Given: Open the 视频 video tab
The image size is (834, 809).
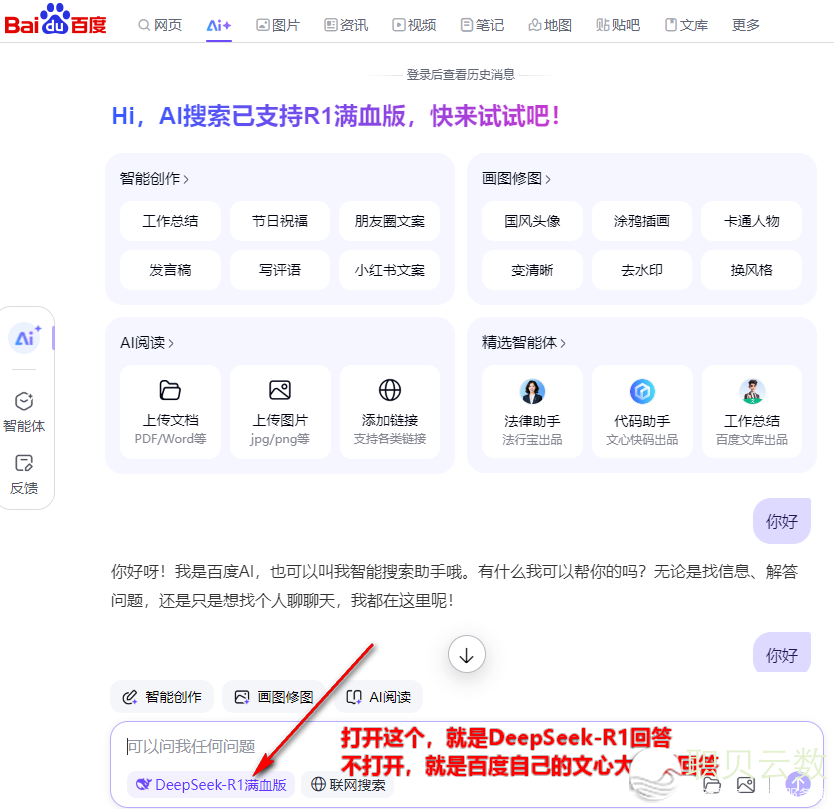Looking at the screenshot, I should pos(414,25).
